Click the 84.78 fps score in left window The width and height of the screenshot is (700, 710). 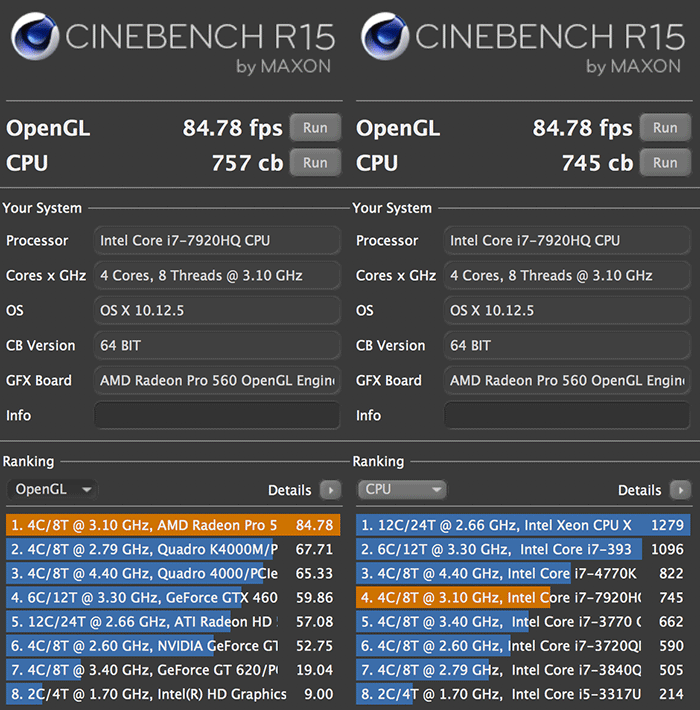(233, 128)
